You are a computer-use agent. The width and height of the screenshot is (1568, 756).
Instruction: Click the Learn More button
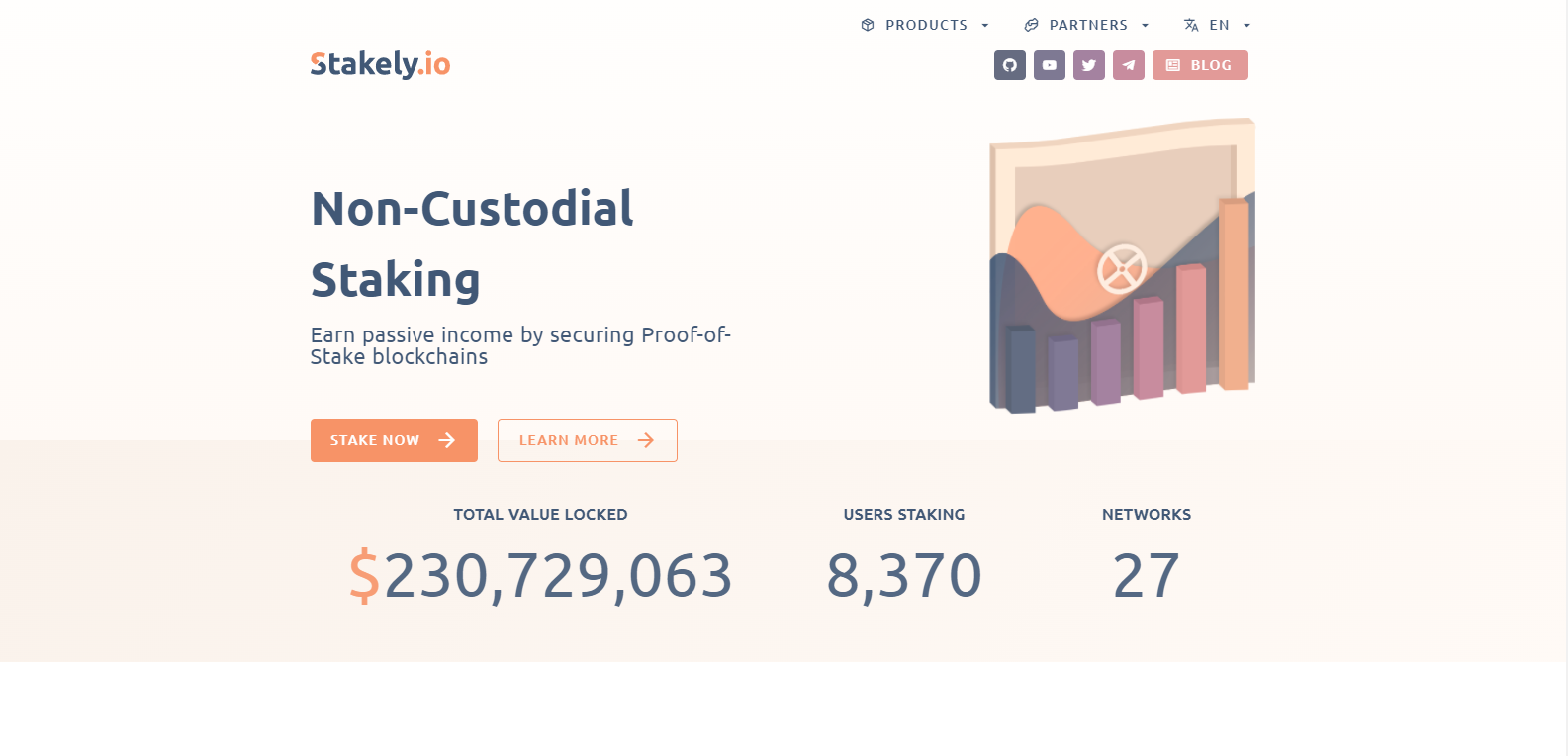point(588,440)
